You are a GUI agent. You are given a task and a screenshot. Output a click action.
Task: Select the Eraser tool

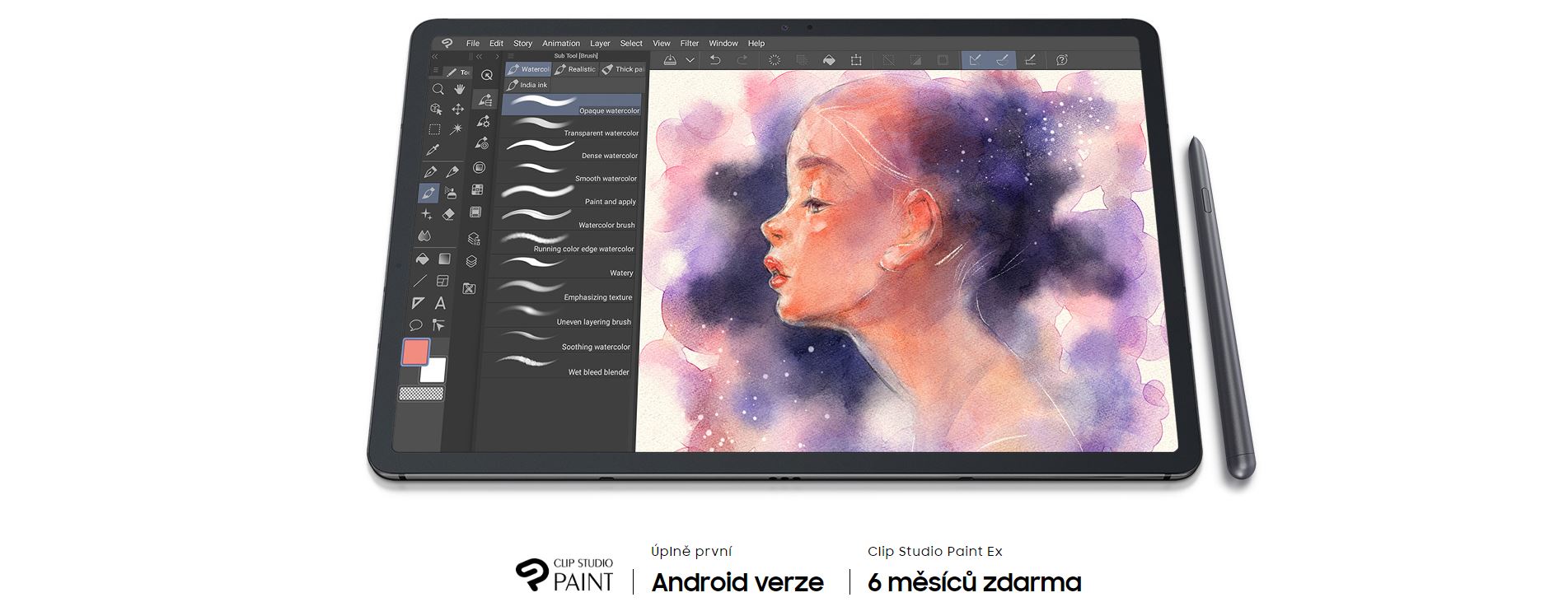coord(448,214)
